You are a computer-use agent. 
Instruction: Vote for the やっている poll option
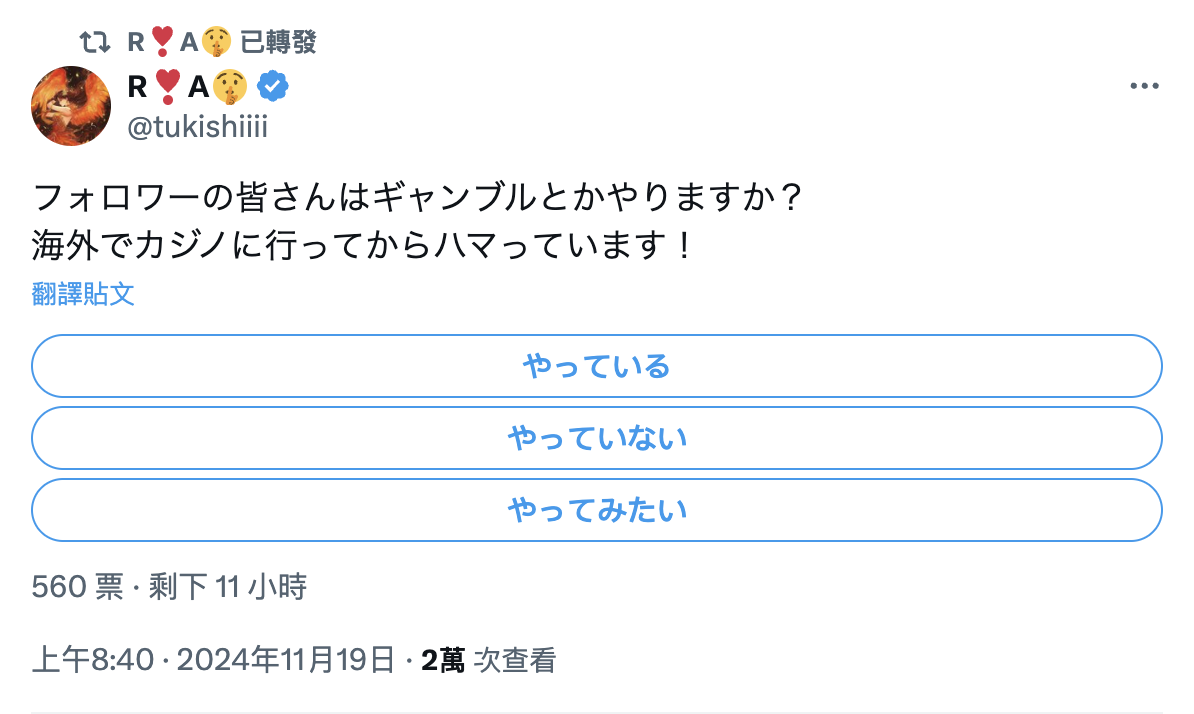[596, 366]
